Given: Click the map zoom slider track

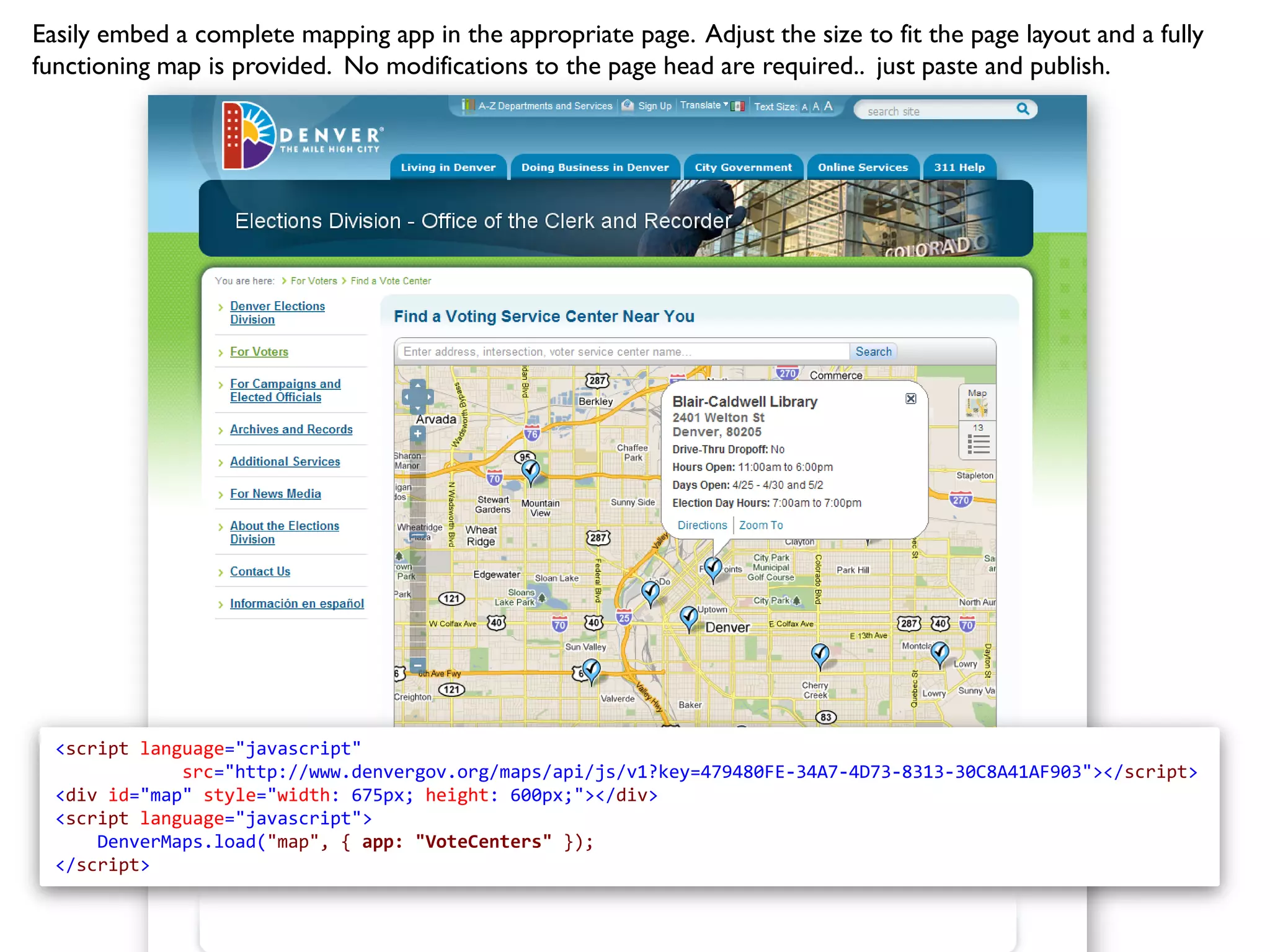Looking at the screenshot, I should coord(418,550).
